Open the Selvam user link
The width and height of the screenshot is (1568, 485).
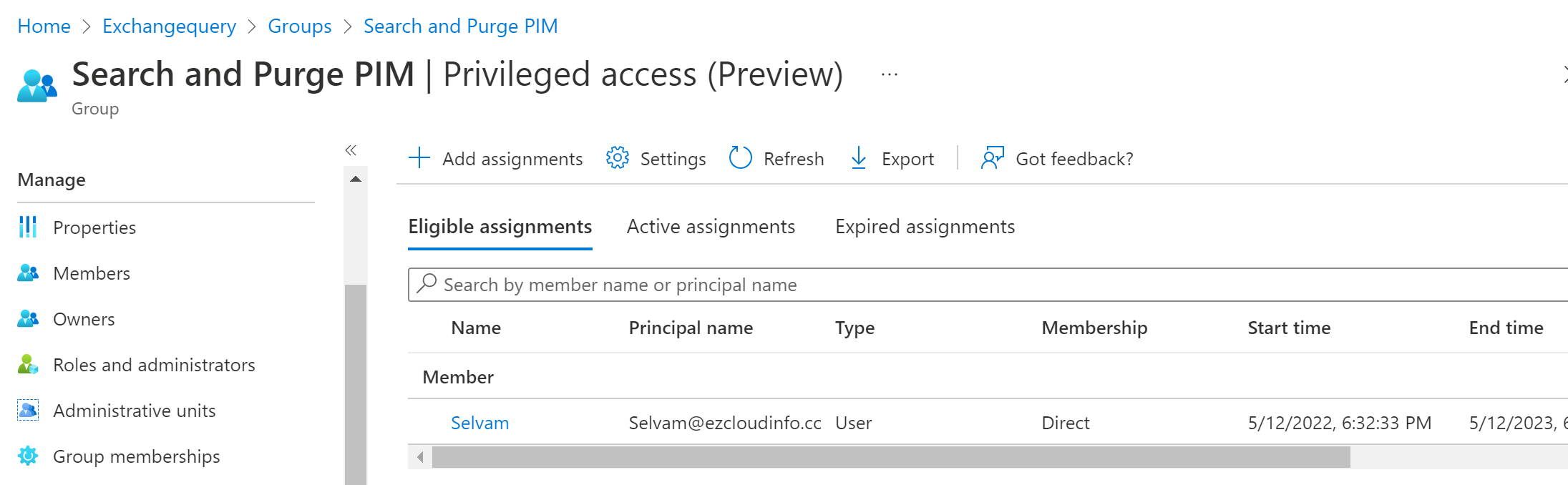[x=479, y=423]
